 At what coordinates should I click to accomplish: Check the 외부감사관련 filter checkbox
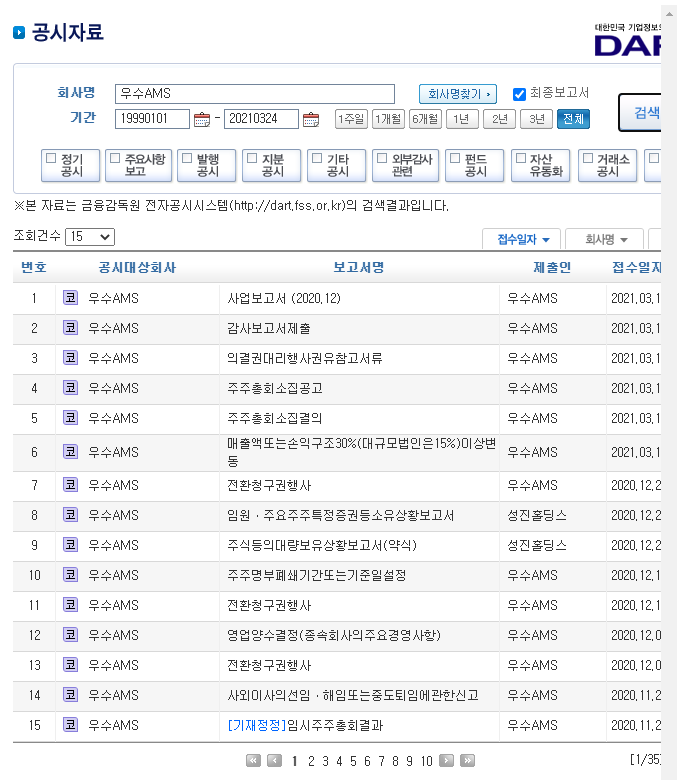click(382, 158)
